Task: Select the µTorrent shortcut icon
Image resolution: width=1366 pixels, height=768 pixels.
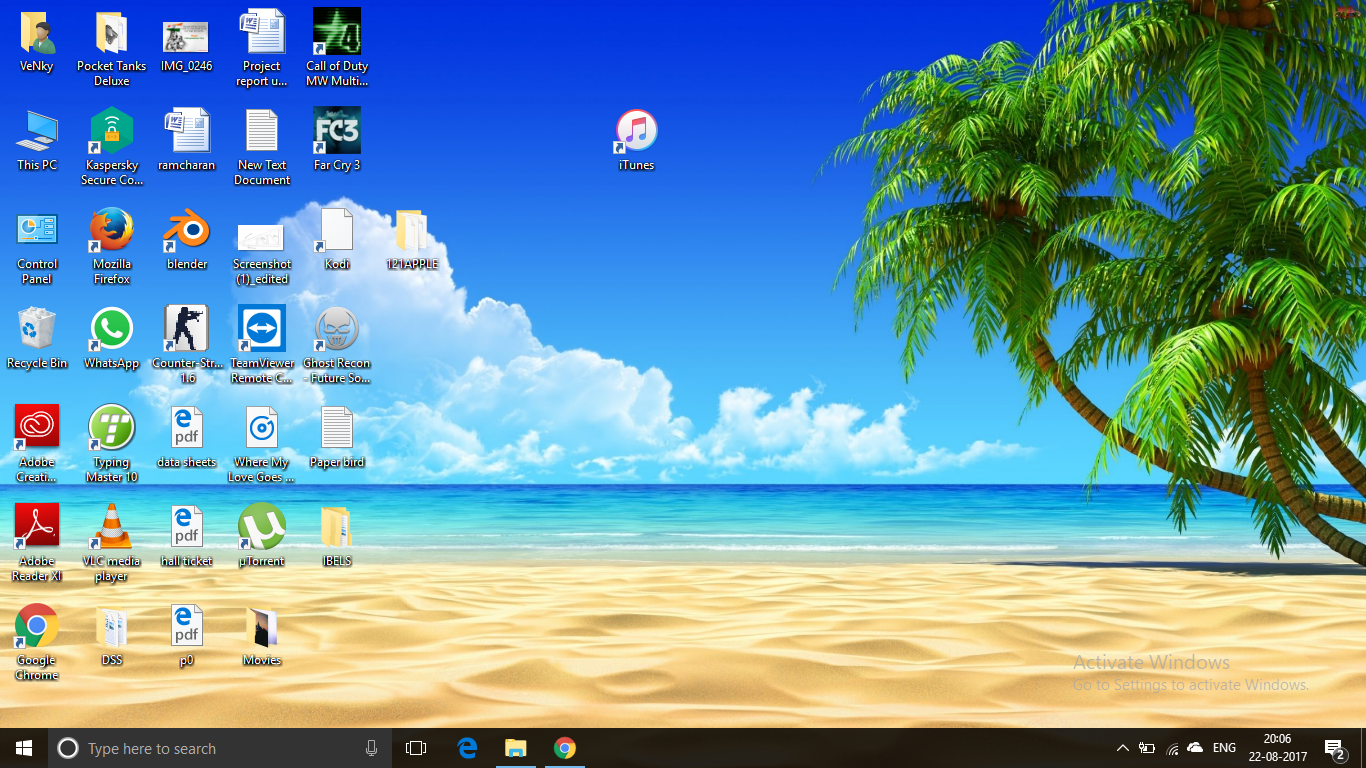Action: [x=262, y=537]
